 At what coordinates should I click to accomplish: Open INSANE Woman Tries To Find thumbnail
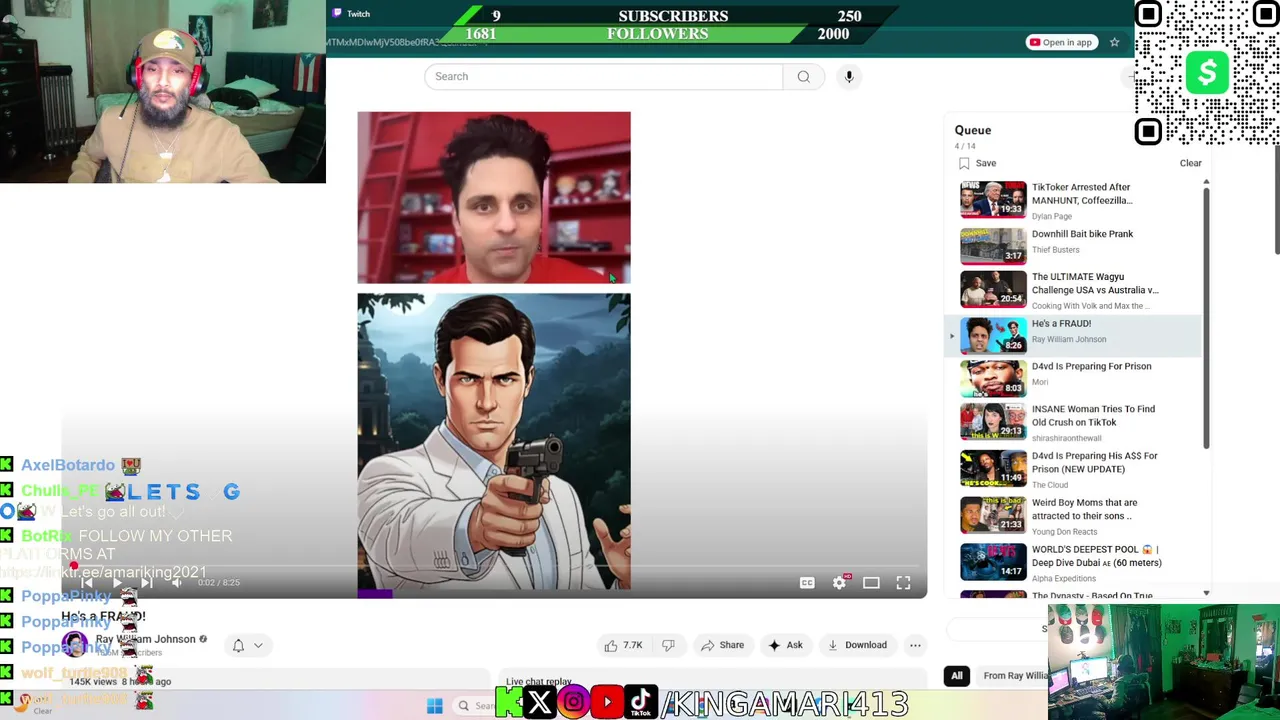tap(993, 422)
